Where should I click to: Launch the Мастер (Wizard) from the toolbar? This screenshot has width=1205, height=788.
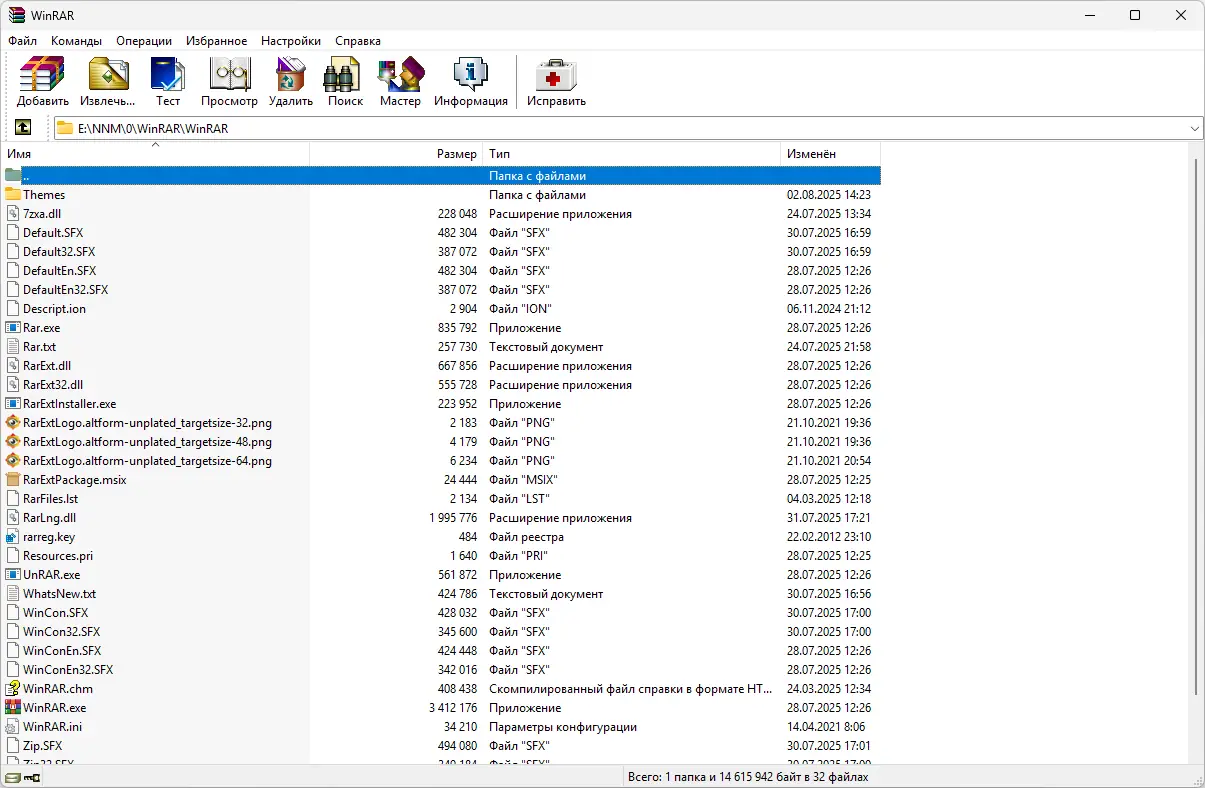[400, 80]
